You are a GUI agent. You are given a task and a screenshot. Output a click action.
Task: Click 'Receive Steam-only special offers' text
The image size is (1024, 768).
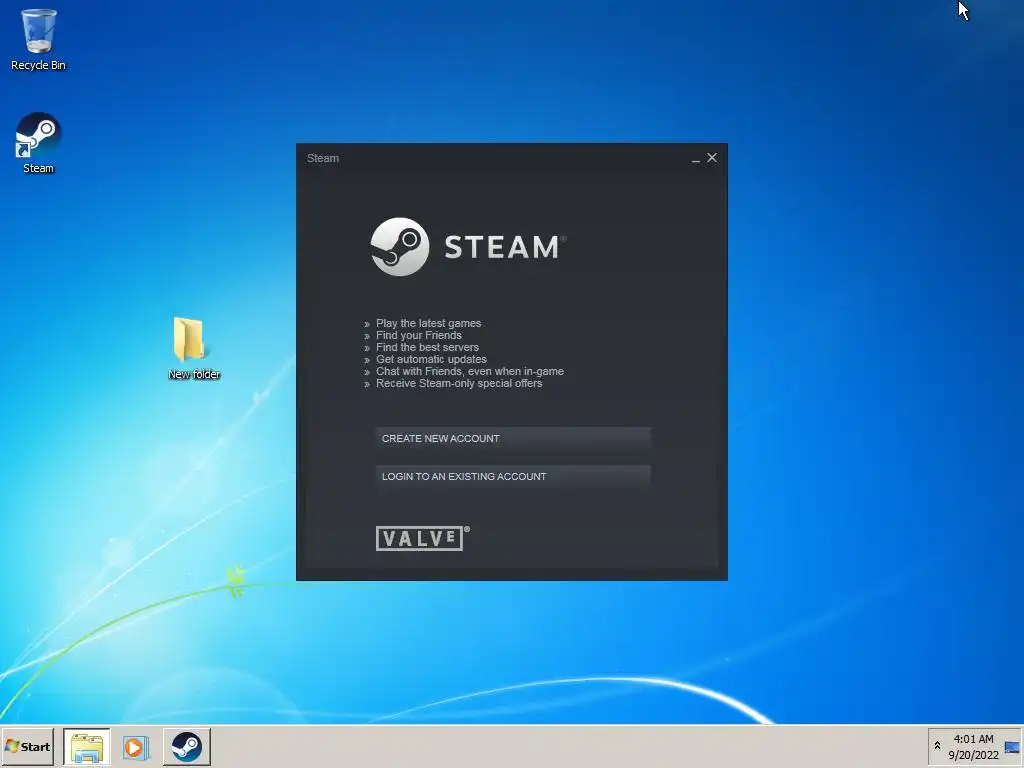coord(459,383)
